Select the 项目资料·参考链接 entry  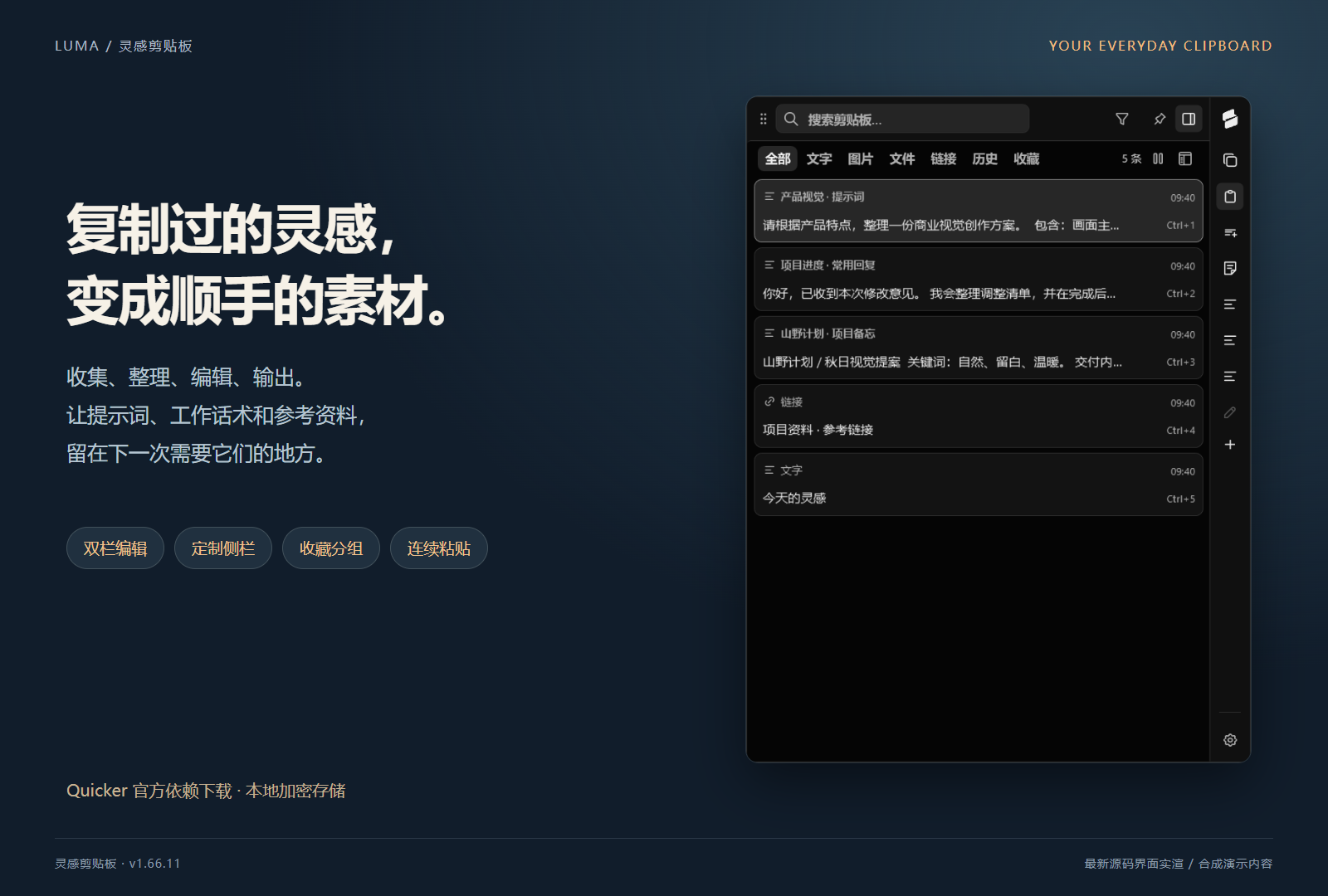pyautogui.click(x=979, y=416)
